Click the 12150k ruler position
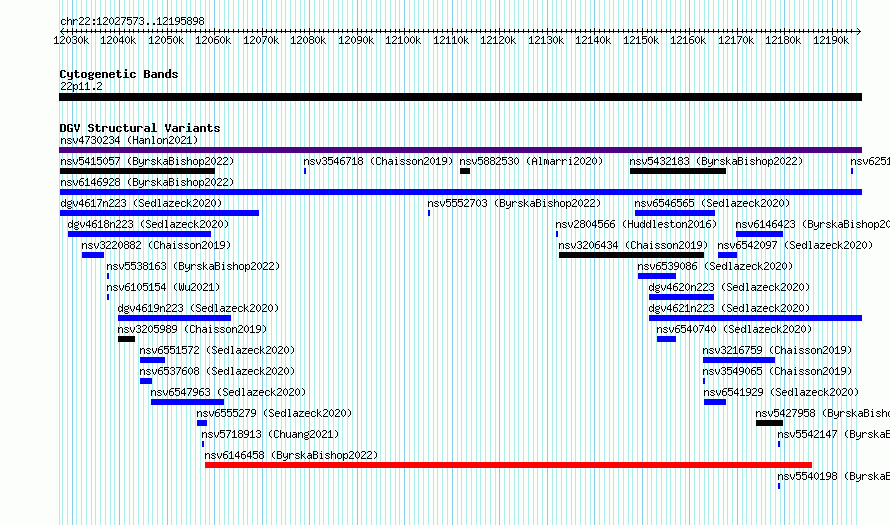This screenshot has width=890, height=525. tap(641, 40)
